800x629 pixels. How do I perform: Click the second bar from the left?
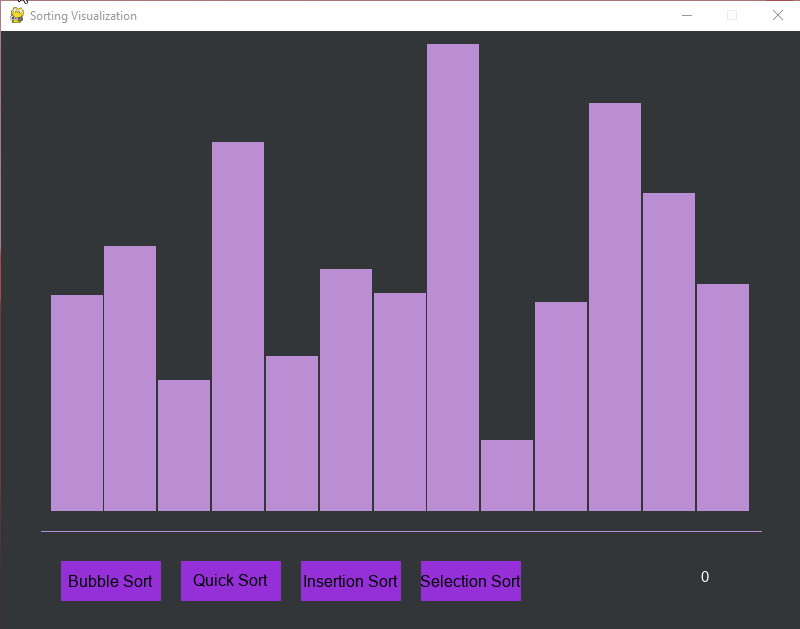[130, 378]
